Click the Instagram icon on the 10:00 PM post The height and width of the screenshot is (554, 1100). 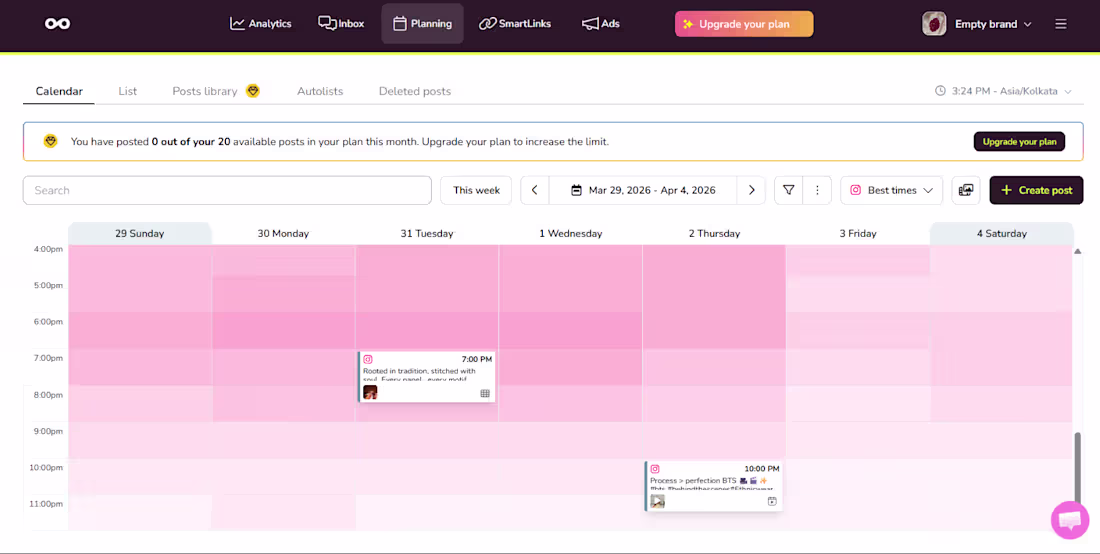point(655,468)
